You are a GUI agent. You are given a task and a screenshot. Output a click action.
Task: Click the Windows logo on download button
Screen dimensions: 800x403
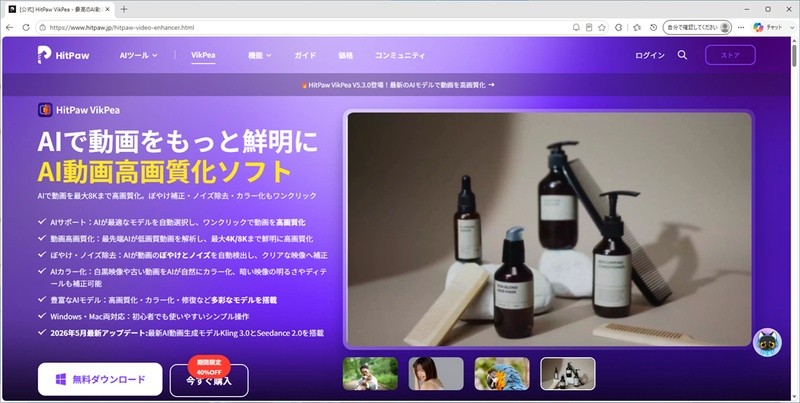pos(61,379)
